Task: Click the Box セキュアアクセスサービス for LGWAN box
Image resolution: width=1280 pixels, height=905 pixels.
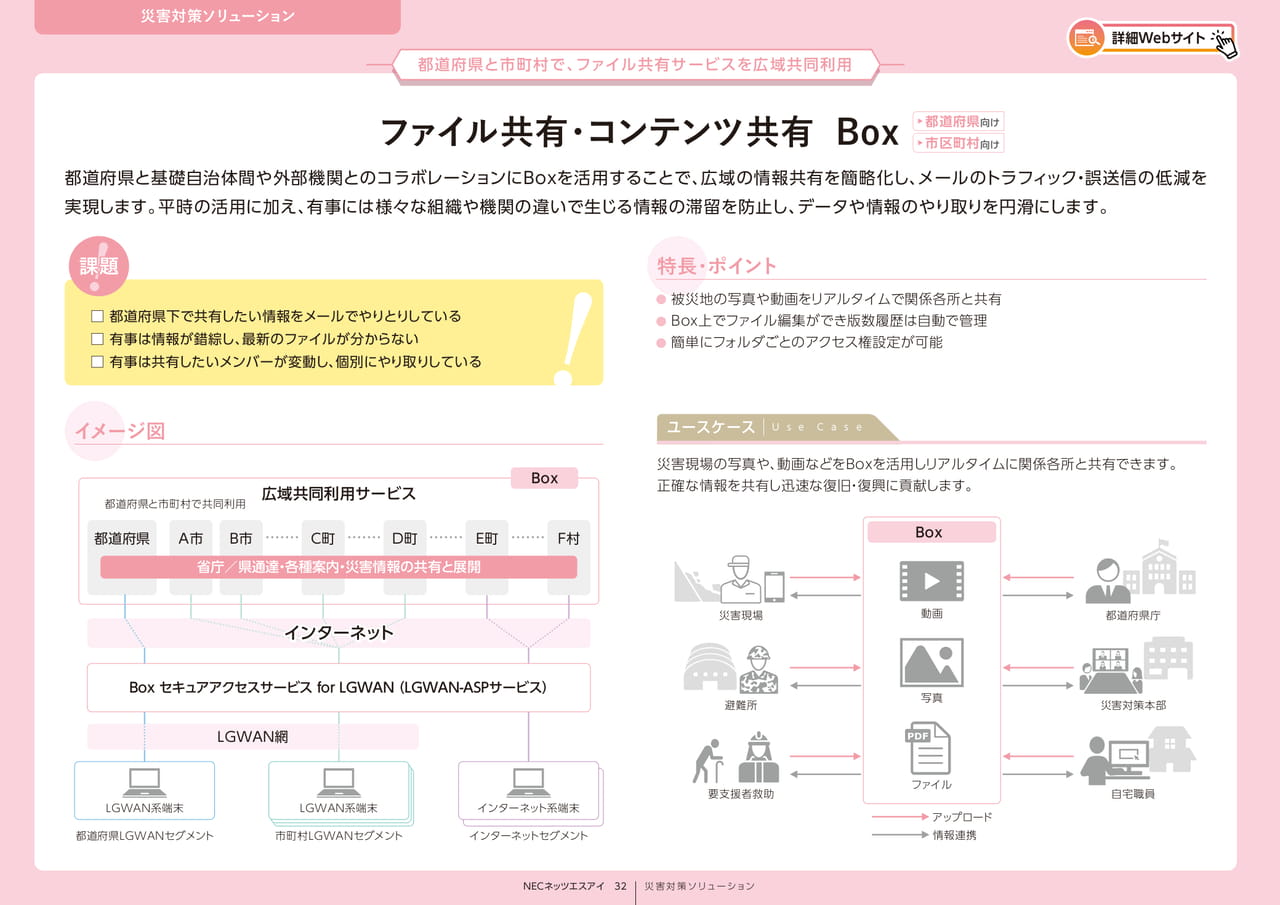Action: click(x=339, y=688)
